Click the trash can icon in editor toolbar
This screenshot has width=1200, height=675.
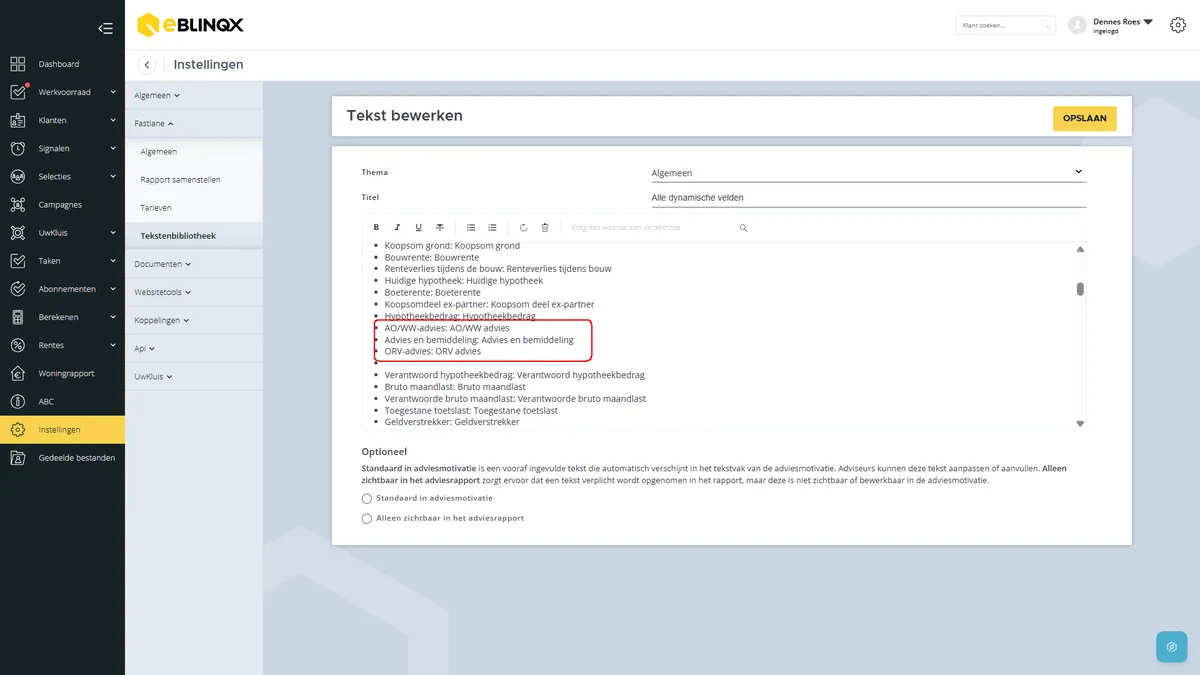click(544, 228)
